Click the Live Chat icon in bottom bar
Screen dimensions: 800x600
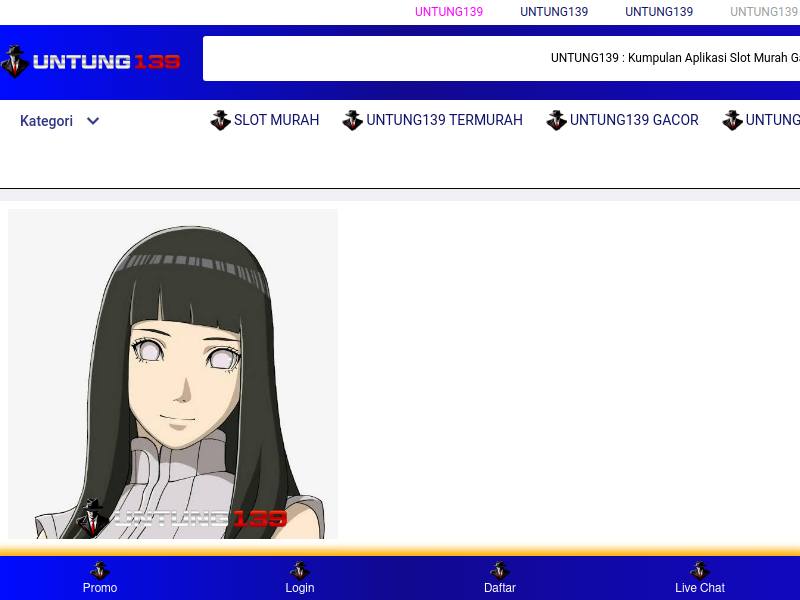700,570
